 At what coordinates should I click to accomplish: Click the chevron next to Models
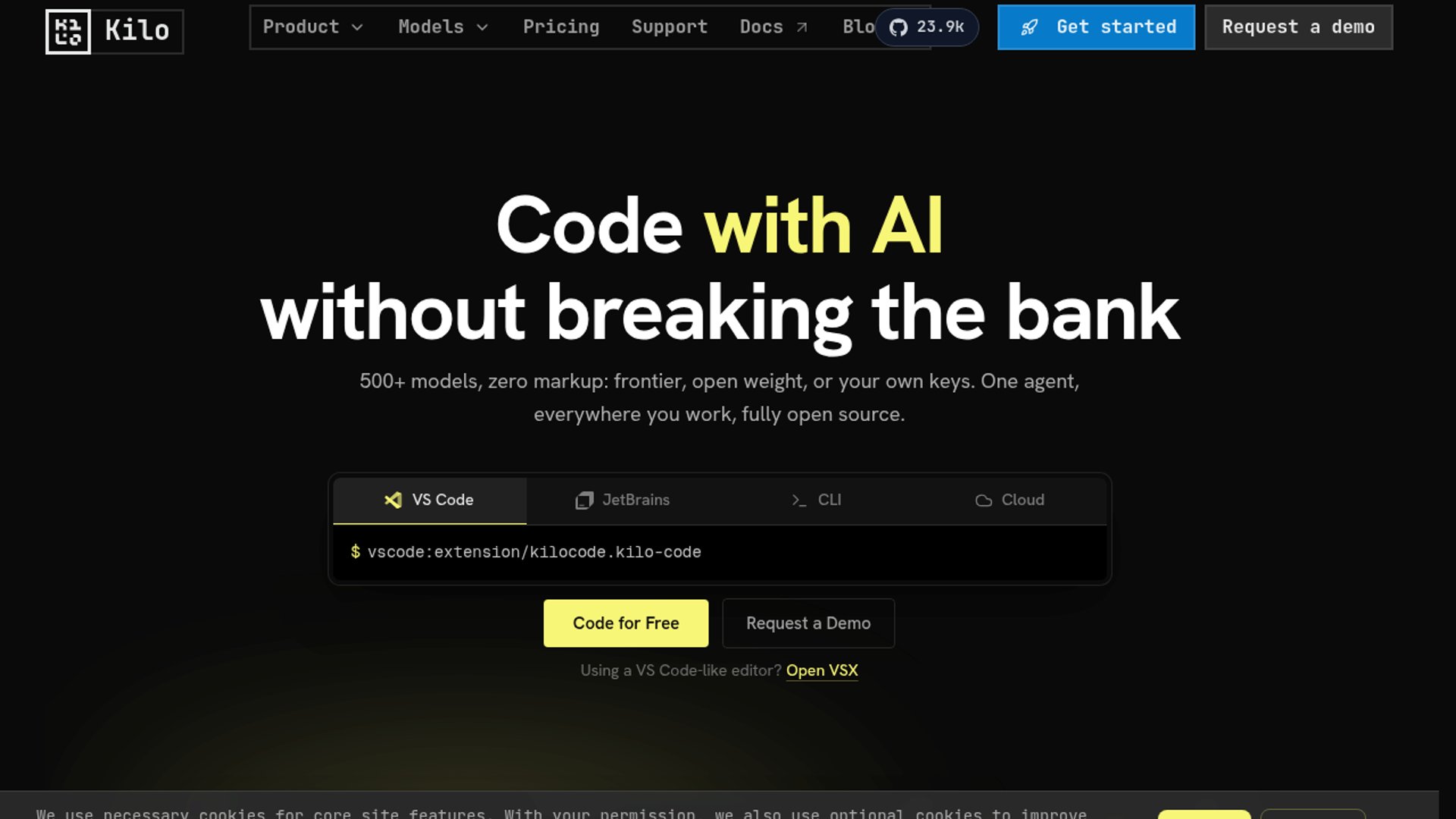[x=482, y=27]
